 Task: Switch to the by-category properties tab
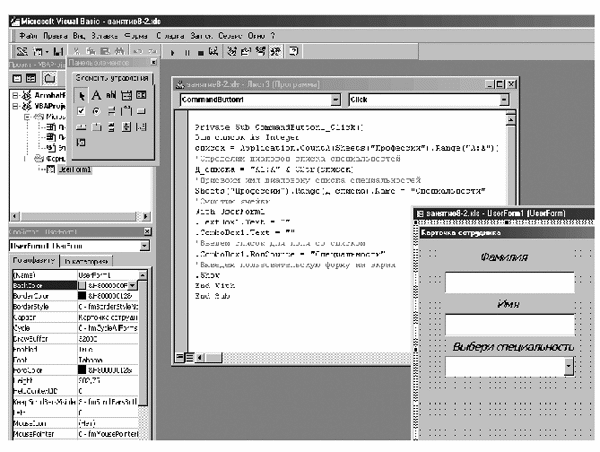pyautogui.click(x=86, y=261)
